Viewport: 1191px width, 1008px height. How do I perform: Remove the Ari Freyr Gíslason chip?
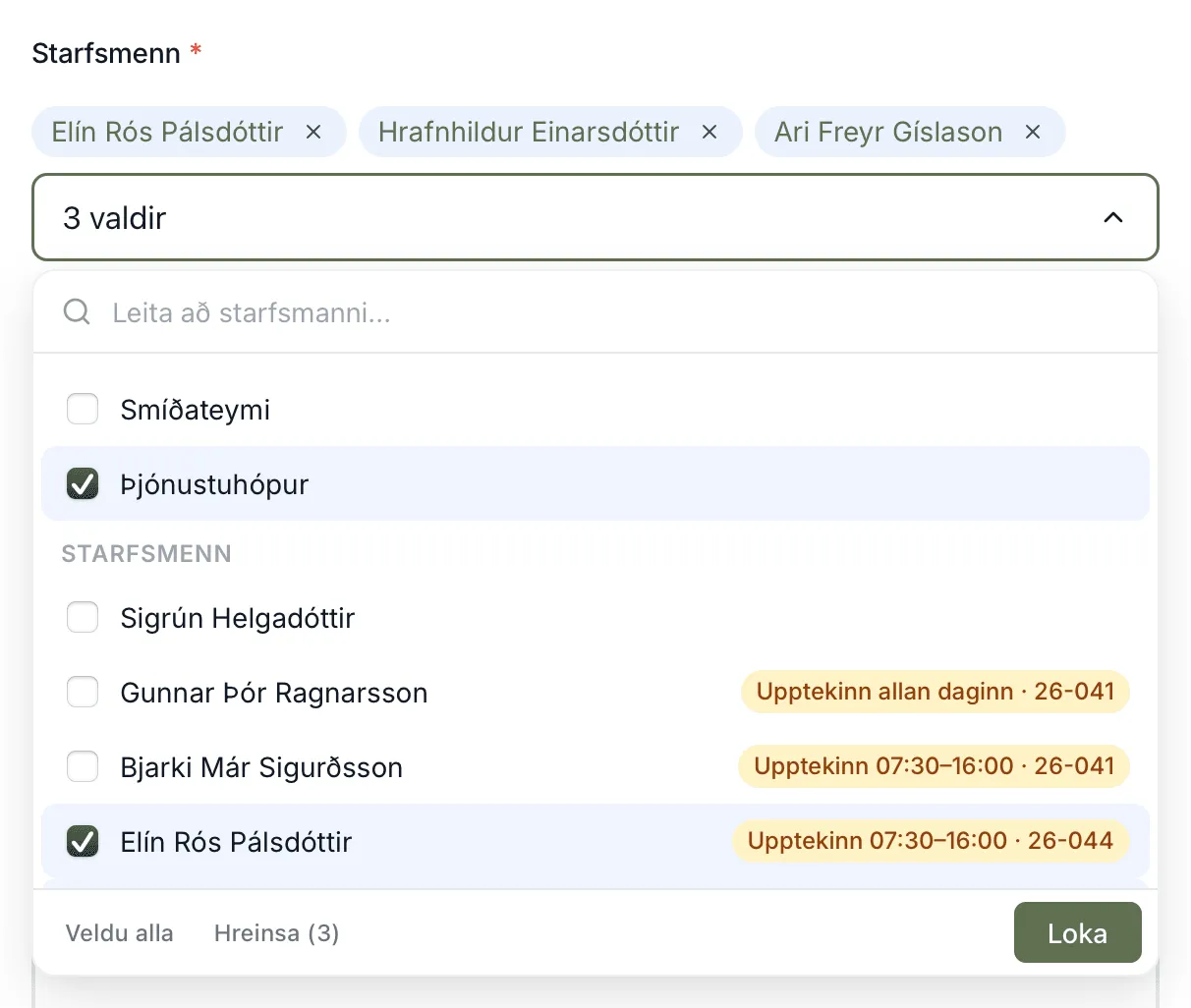[1033, 132]
